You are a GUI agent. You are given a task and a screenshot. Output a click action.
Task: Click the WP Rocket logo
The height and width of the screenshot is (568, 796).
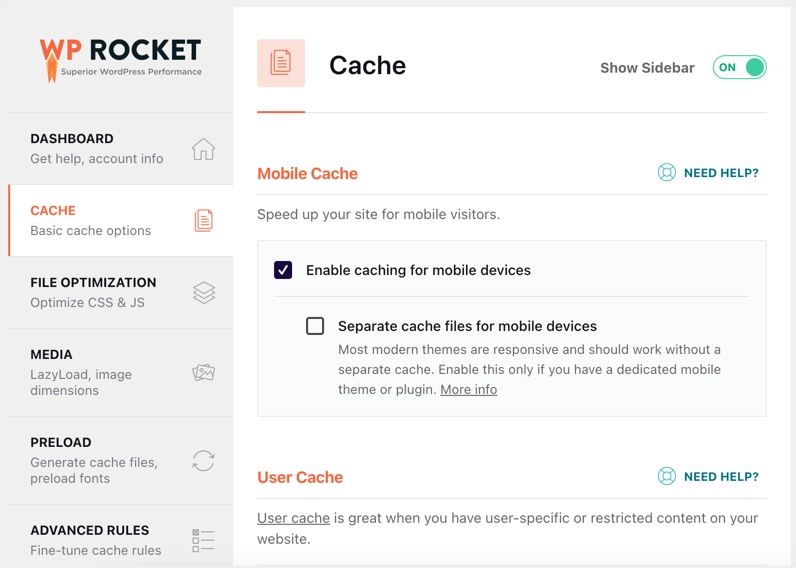point(120,58)
